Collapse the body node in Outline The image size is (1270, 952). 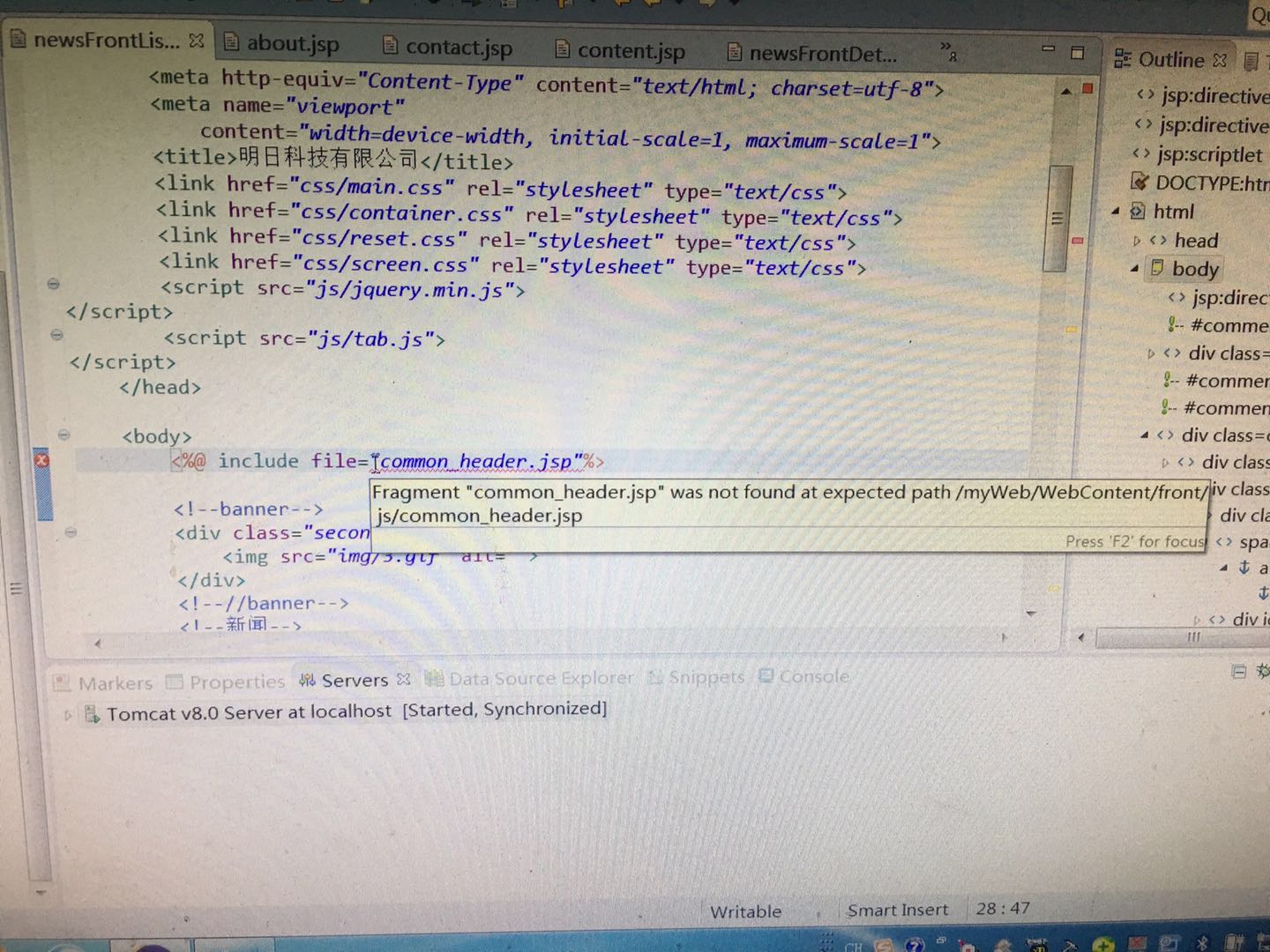1134,269
